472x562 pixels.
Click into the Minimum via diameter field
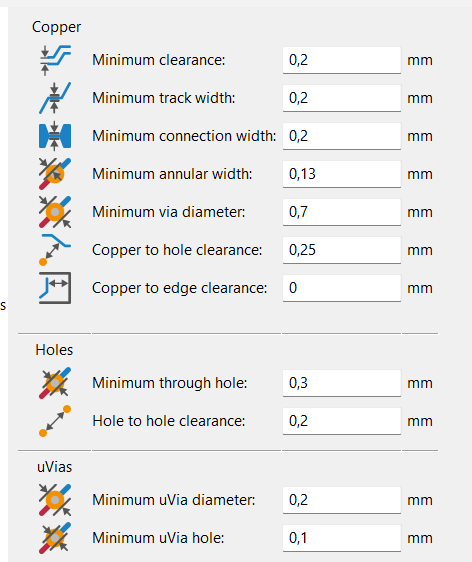click(x=342, y=212)
